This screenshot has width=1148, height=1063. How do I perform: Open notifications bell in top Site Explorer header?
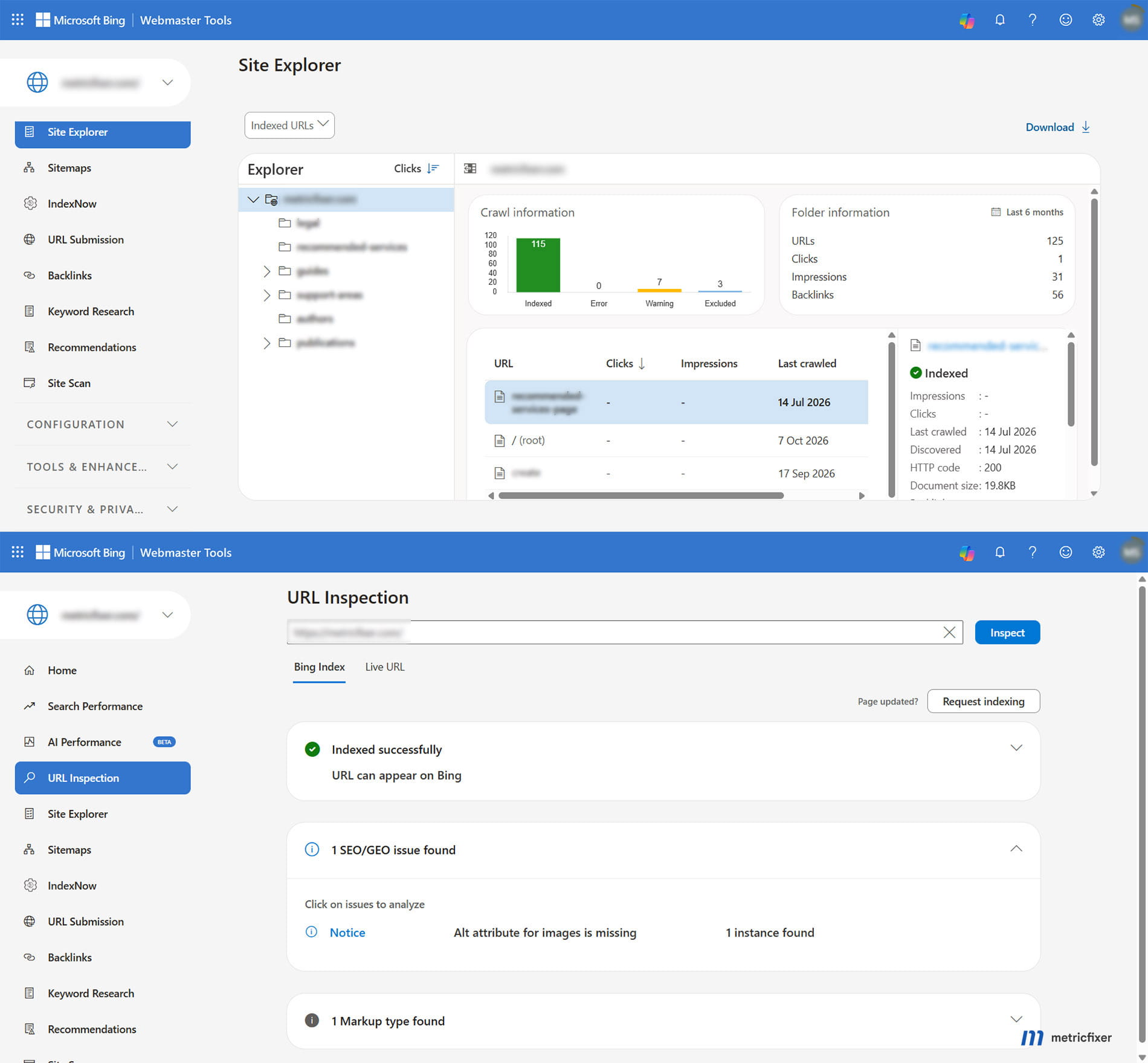[x=1000, y=20]
